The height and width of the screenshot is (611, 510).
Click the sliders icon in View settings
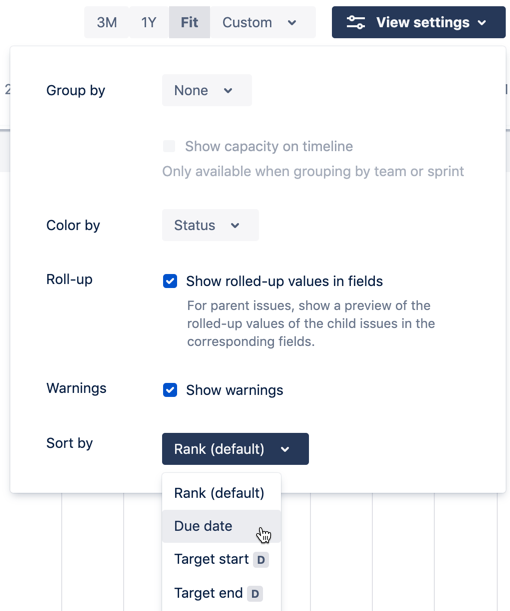pos(355,22)
